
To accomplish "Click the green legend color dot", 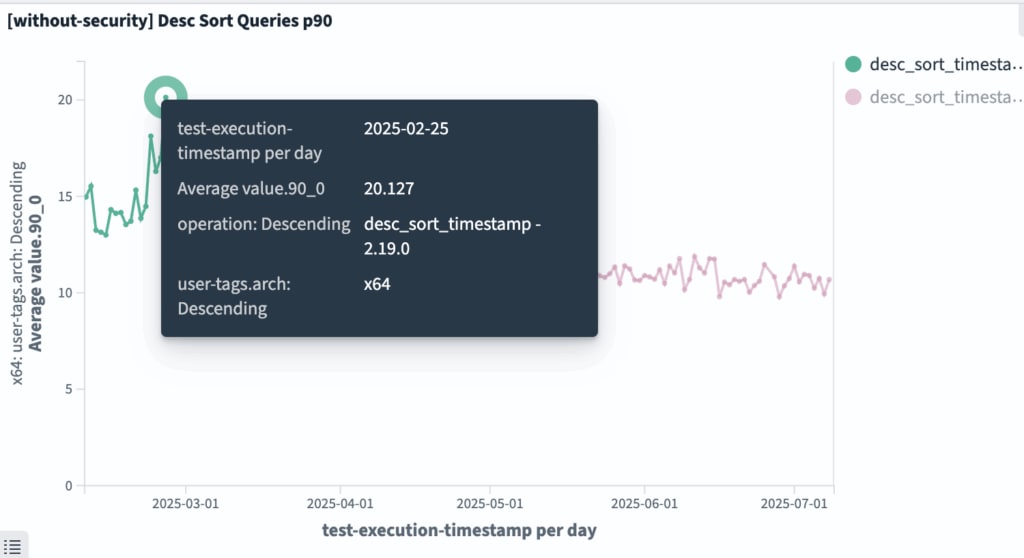I will click(853, 64).
